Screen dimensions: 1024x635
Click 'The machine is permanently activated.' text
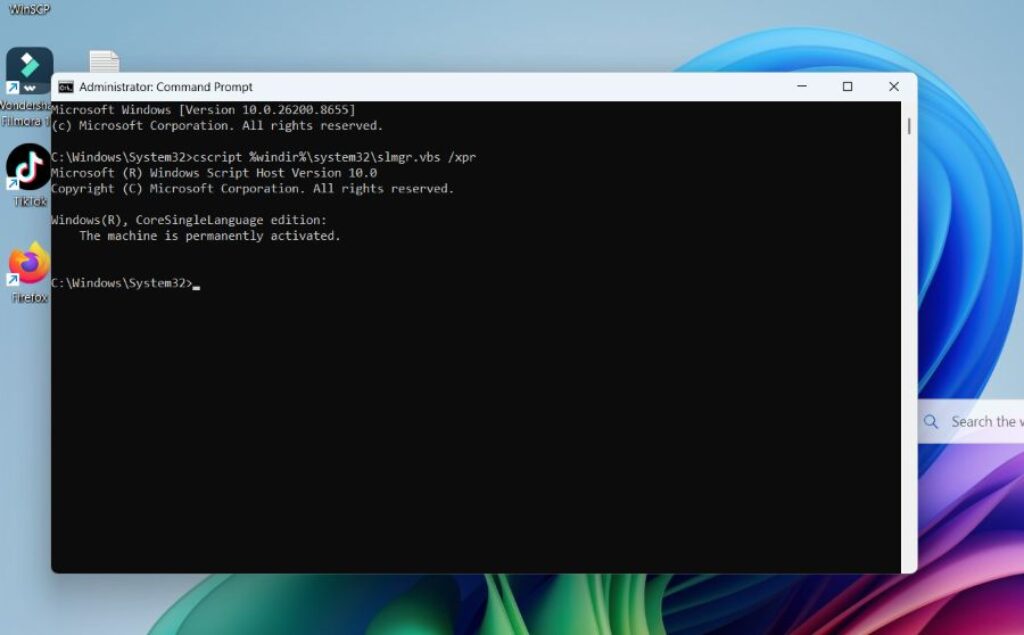(x=210, y=236)
